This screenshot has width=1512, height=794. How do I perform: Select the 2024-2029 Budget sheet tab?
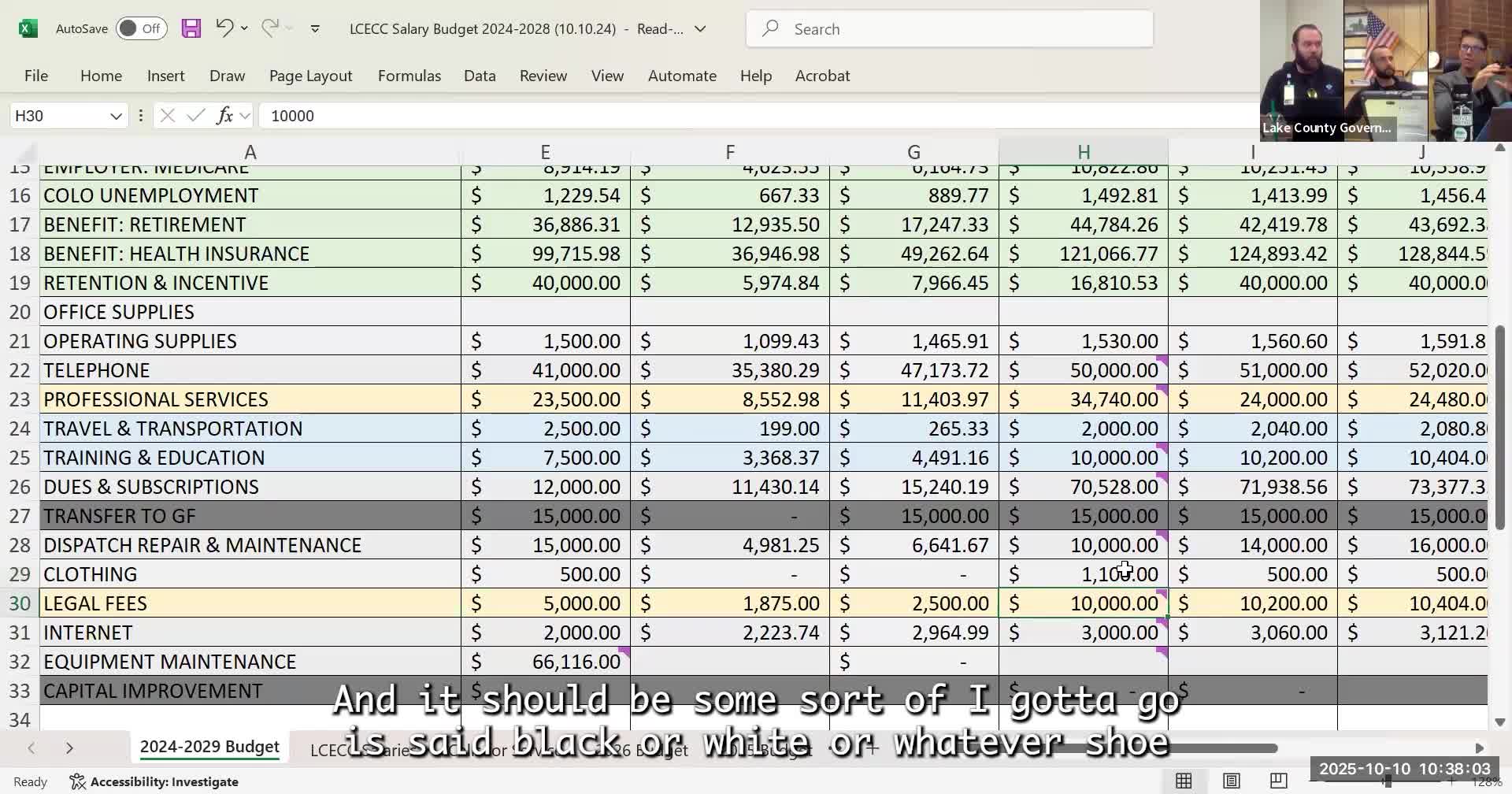coord(209,747)
